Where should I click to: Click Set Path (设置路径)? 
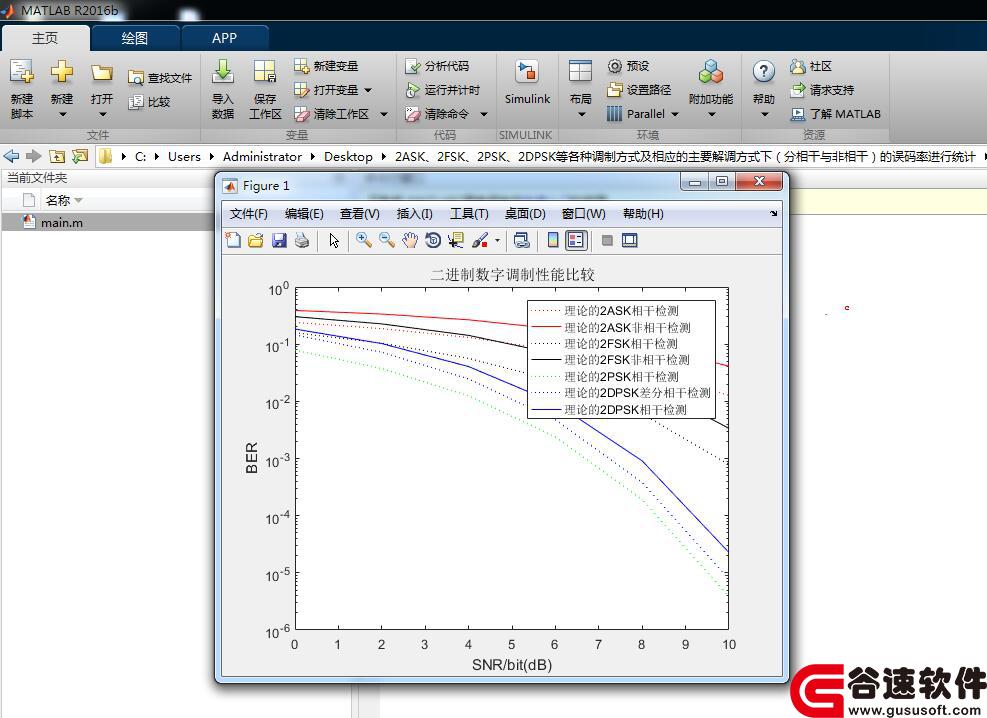pyautogui.click(x=639, y=90)
